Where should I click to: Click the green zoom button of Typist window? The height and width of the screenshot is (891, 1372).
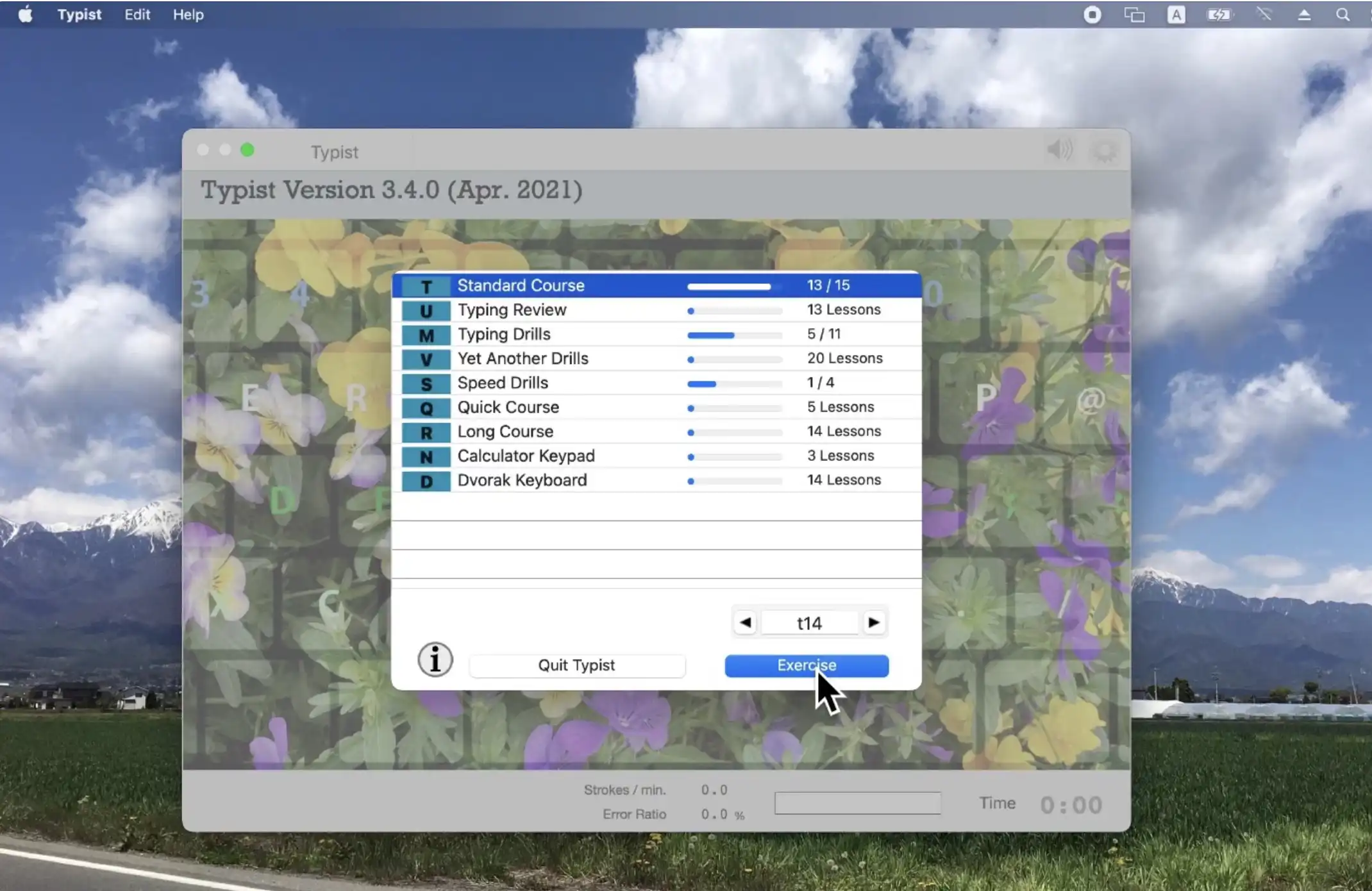[247, 150]
